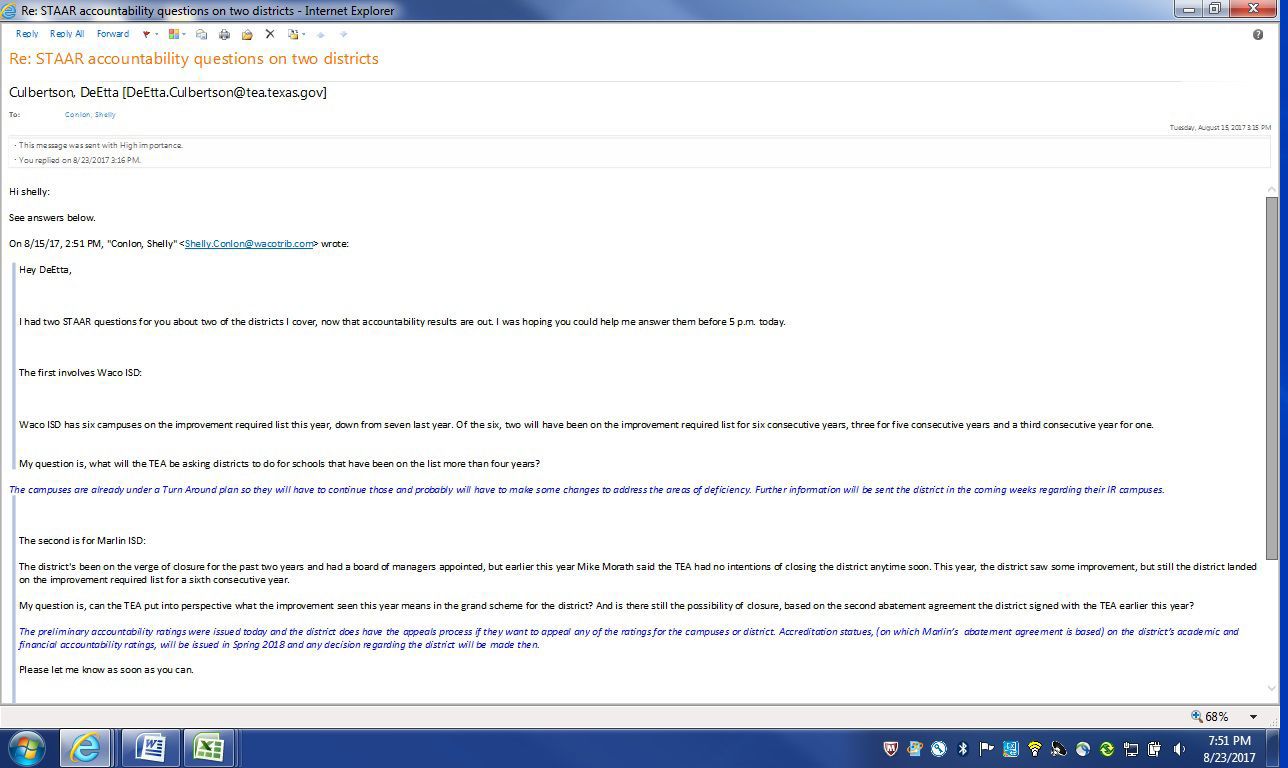Viewport: 1288px width, 768px height.
Task: Click the wired network tray icon
Action: tap(1131, 748)
